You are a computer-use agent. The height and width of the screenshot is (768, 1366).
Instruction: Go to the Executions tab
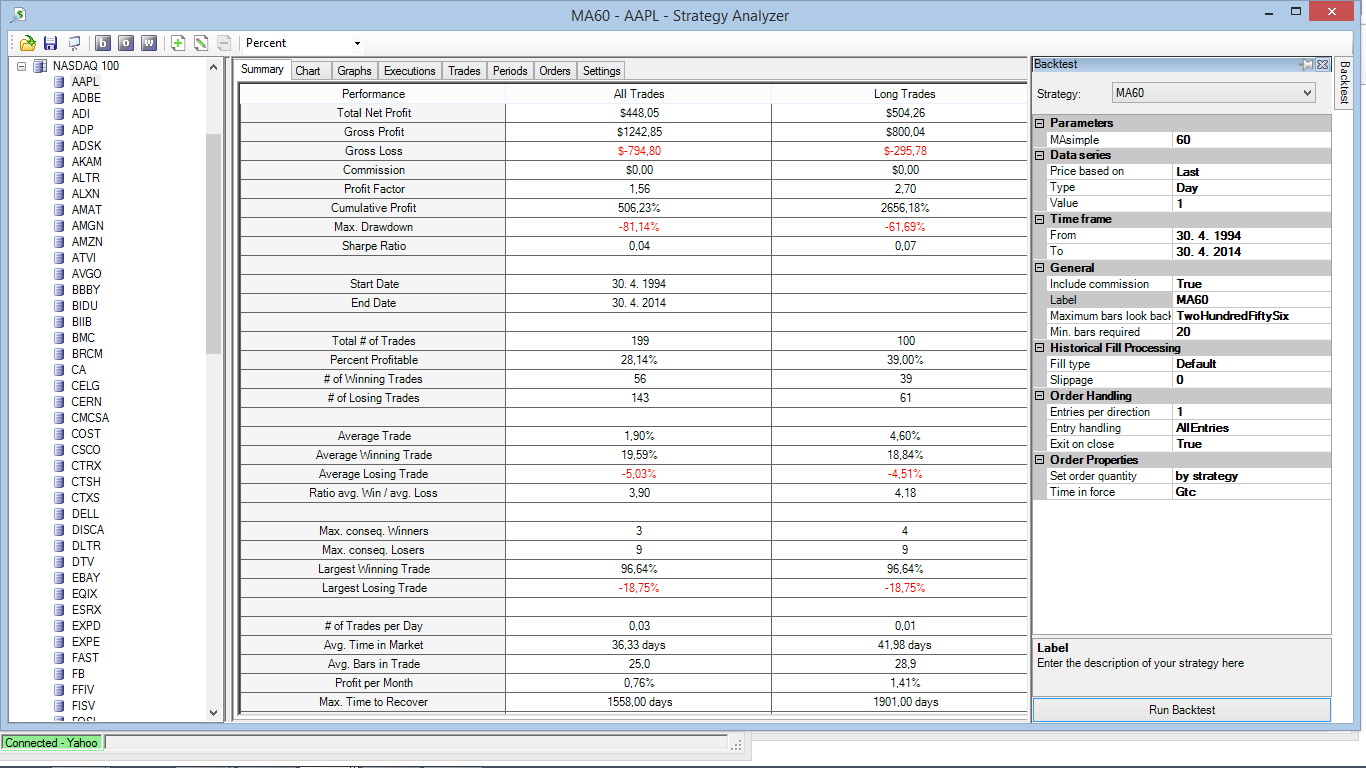click(410, 71)
